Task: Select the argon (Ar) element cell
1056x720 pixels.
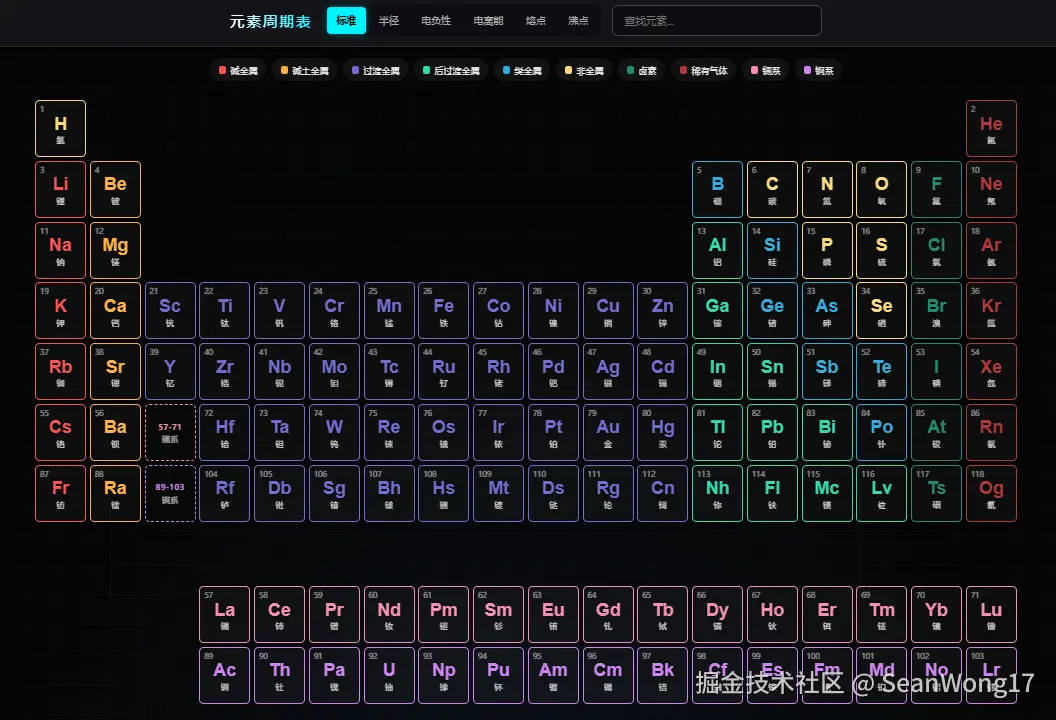Action: coord(991,251)
